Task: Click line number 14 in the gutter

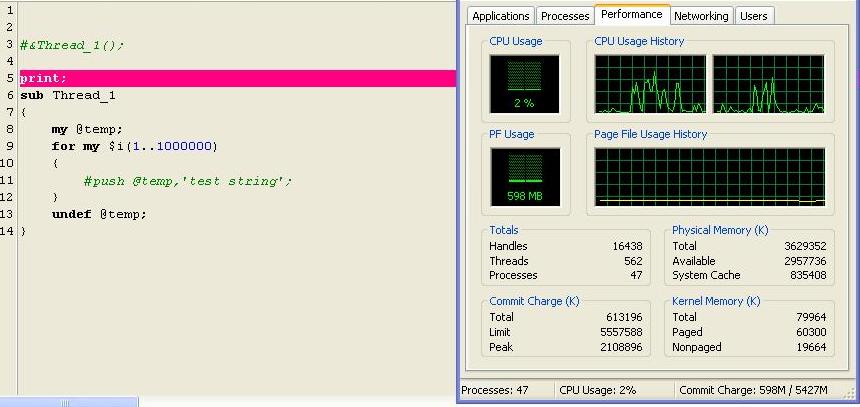Action: point(7,231)
